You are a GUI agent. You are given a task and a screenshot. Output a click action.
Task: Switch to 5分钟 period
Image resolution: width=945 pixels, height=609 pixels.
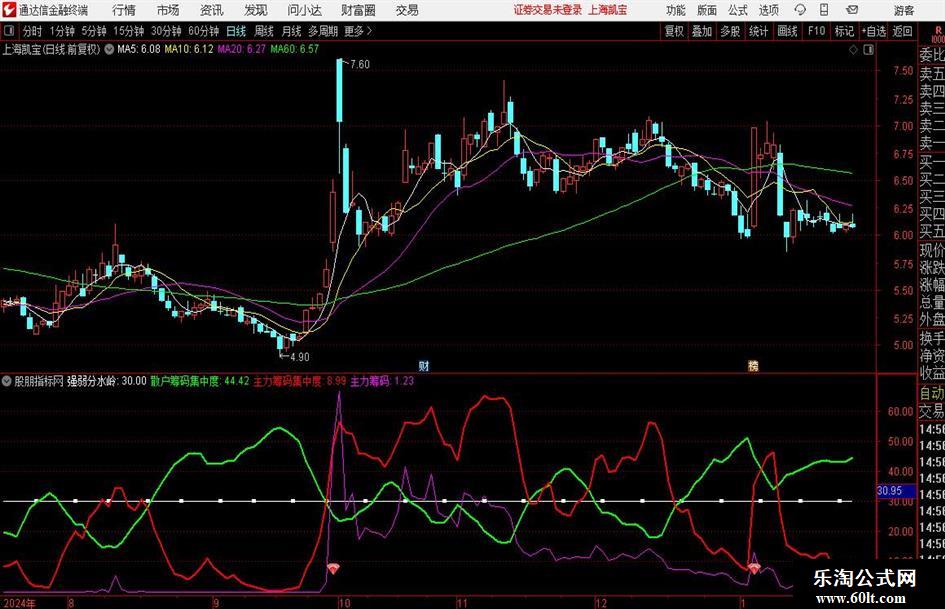(x=93, y=31)
